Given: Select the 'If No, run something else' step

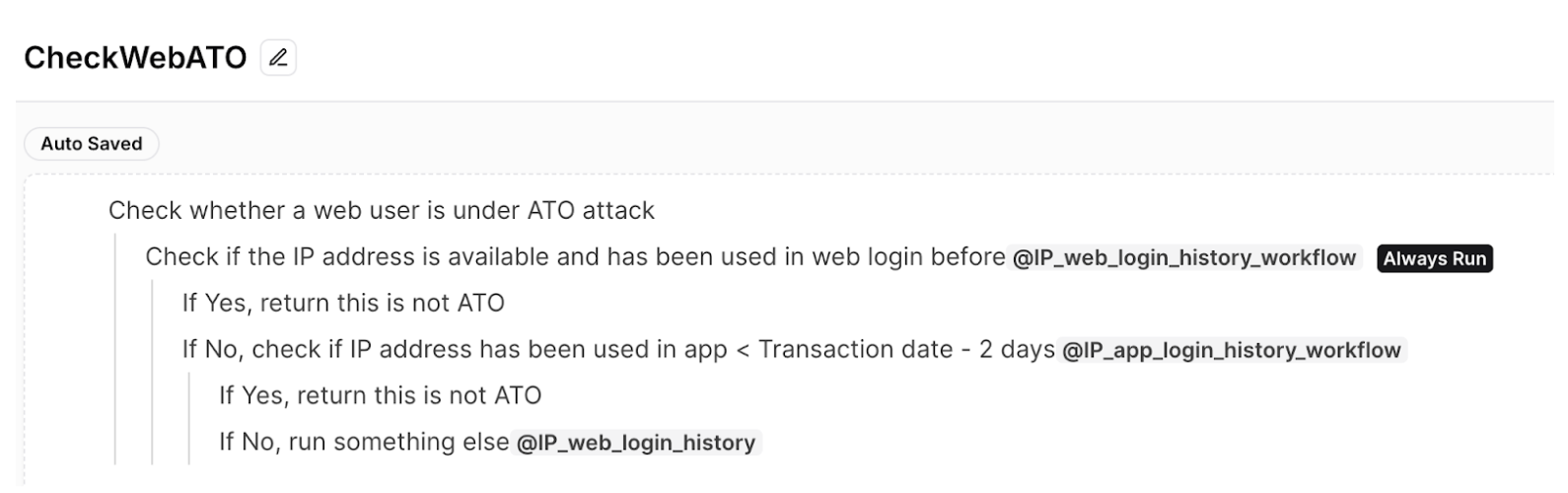Looking at the screenshot, I should pyautogui.click(x=364, y=443).
